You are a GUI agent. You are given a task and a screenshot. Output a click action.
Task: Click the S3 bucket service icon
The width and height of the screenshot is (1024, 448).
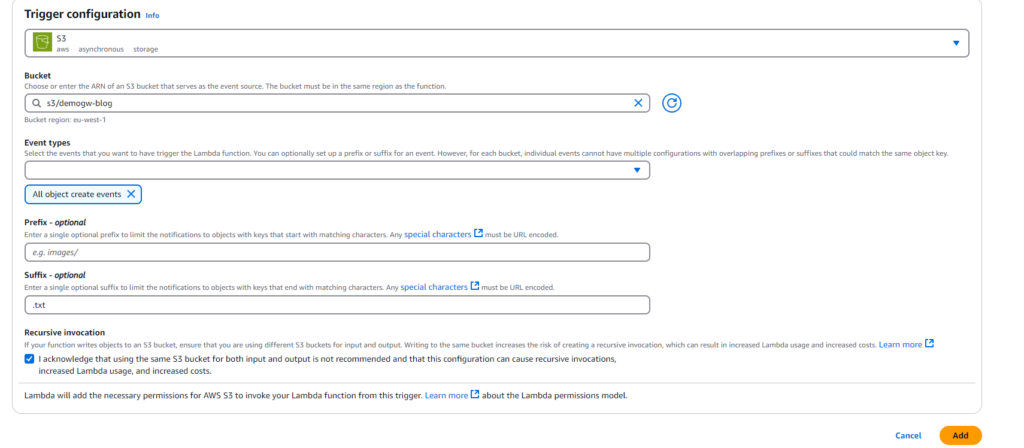click(x=42, y=42)
